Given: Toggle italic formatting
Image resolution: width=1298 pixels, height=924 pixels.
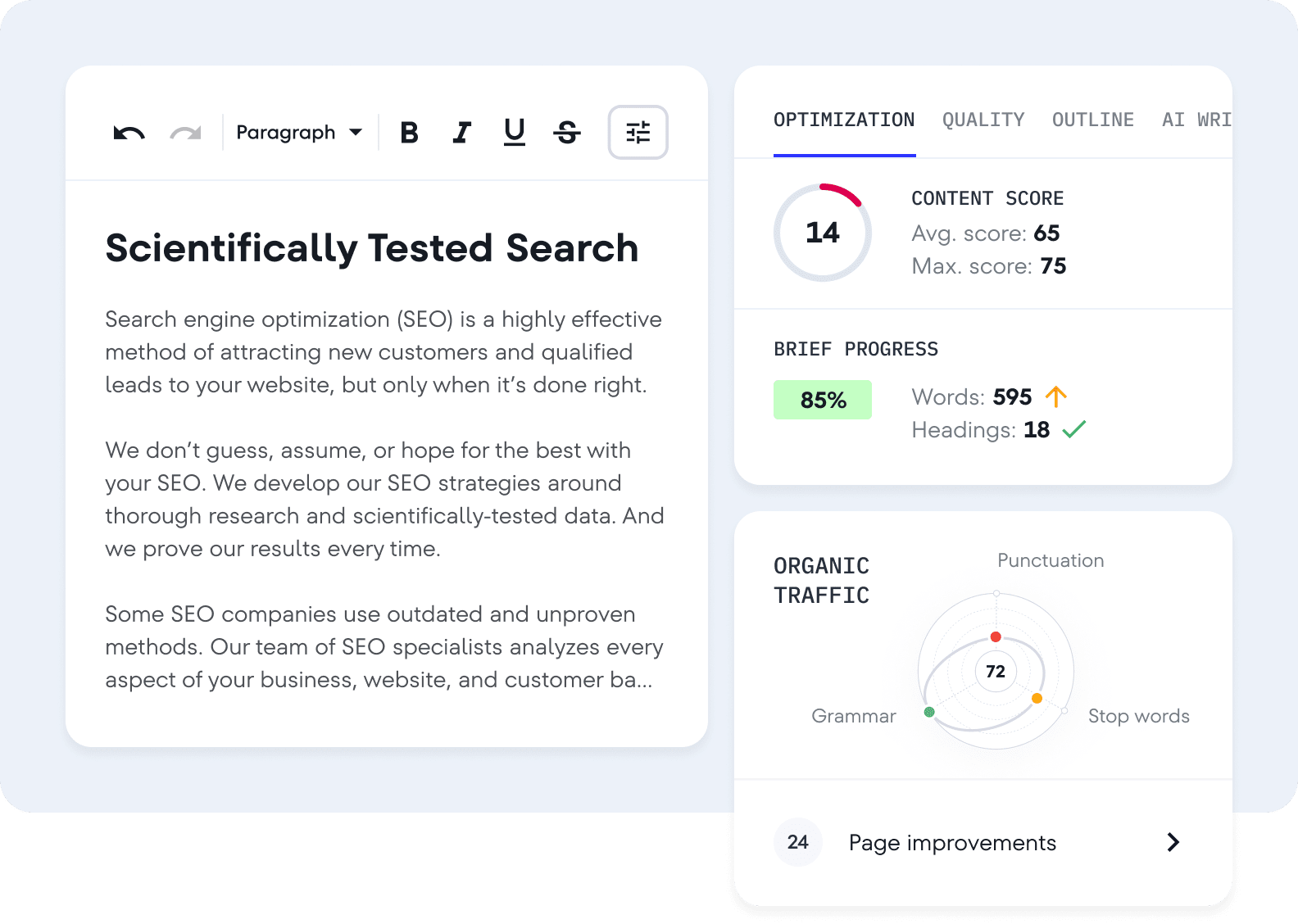Looking at the screenshot, I should [462, 133].
